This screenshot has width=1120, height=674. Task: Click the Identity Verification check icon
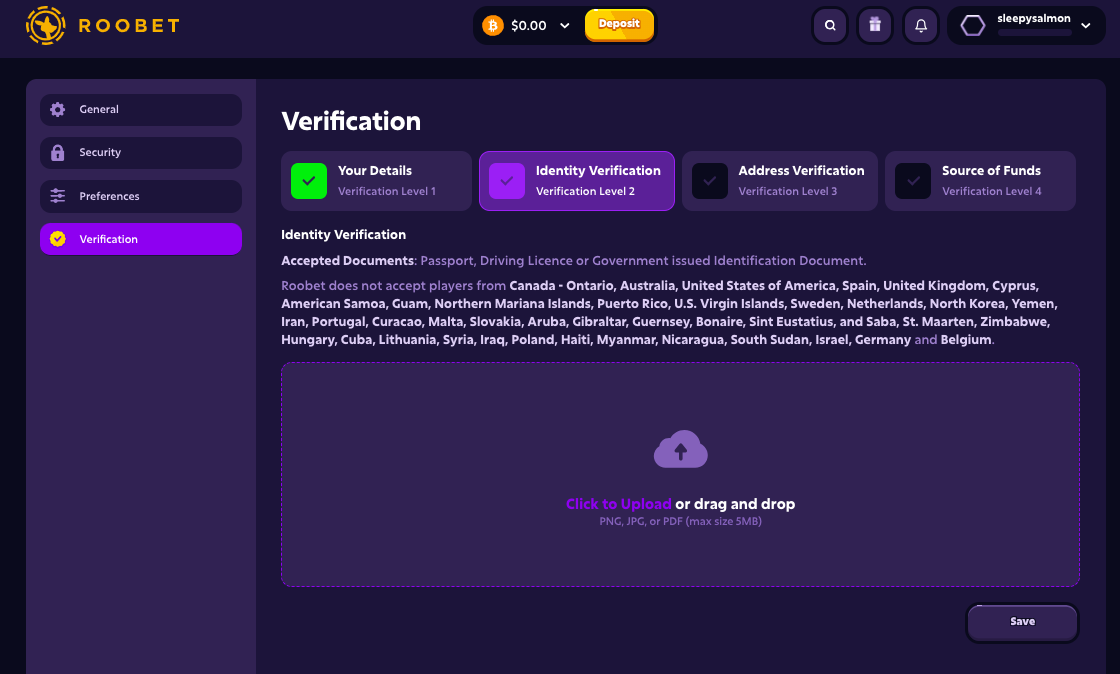click(507, 180)
